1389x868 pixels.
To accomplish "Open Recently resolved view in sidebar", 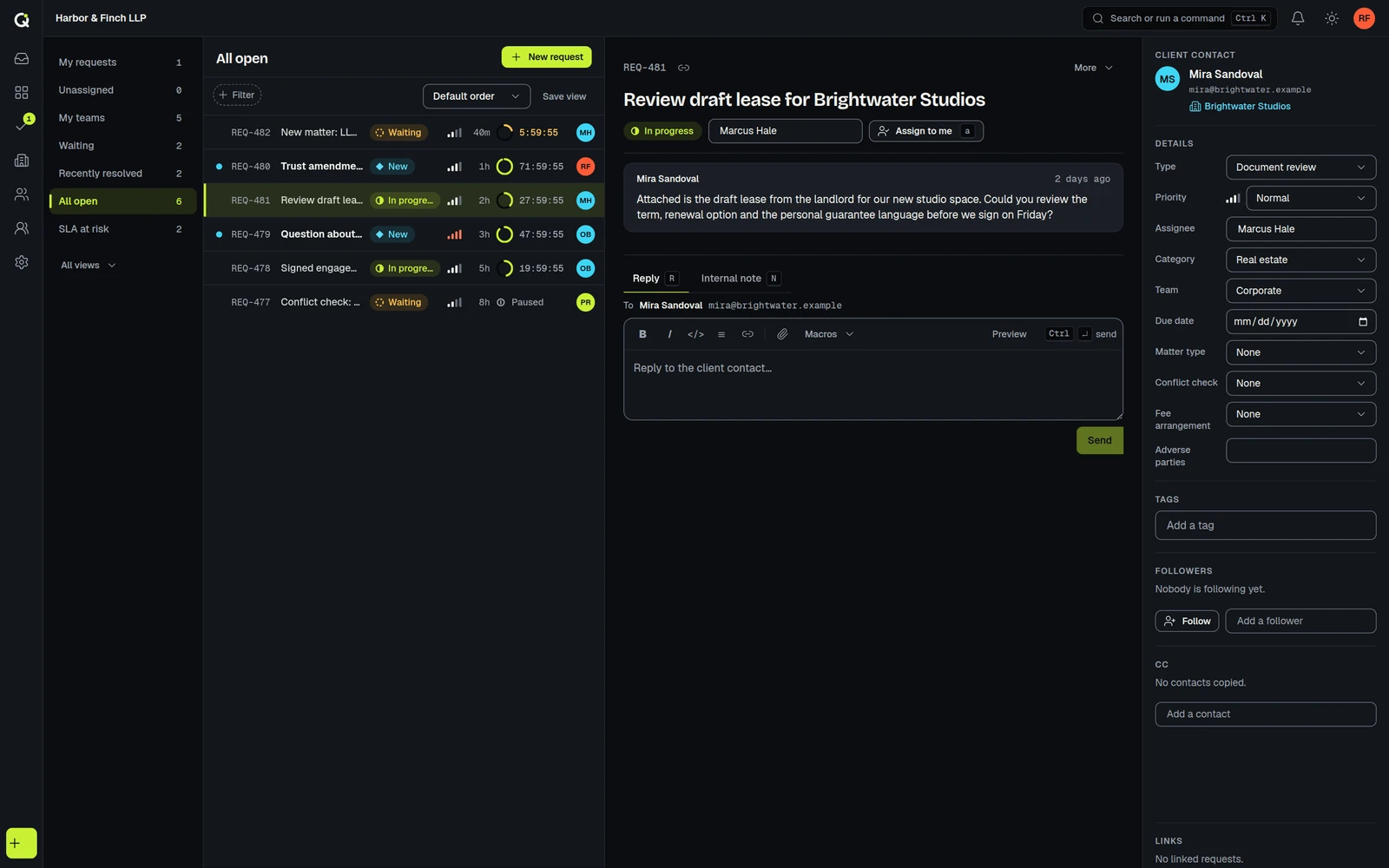I will point(122,174).
